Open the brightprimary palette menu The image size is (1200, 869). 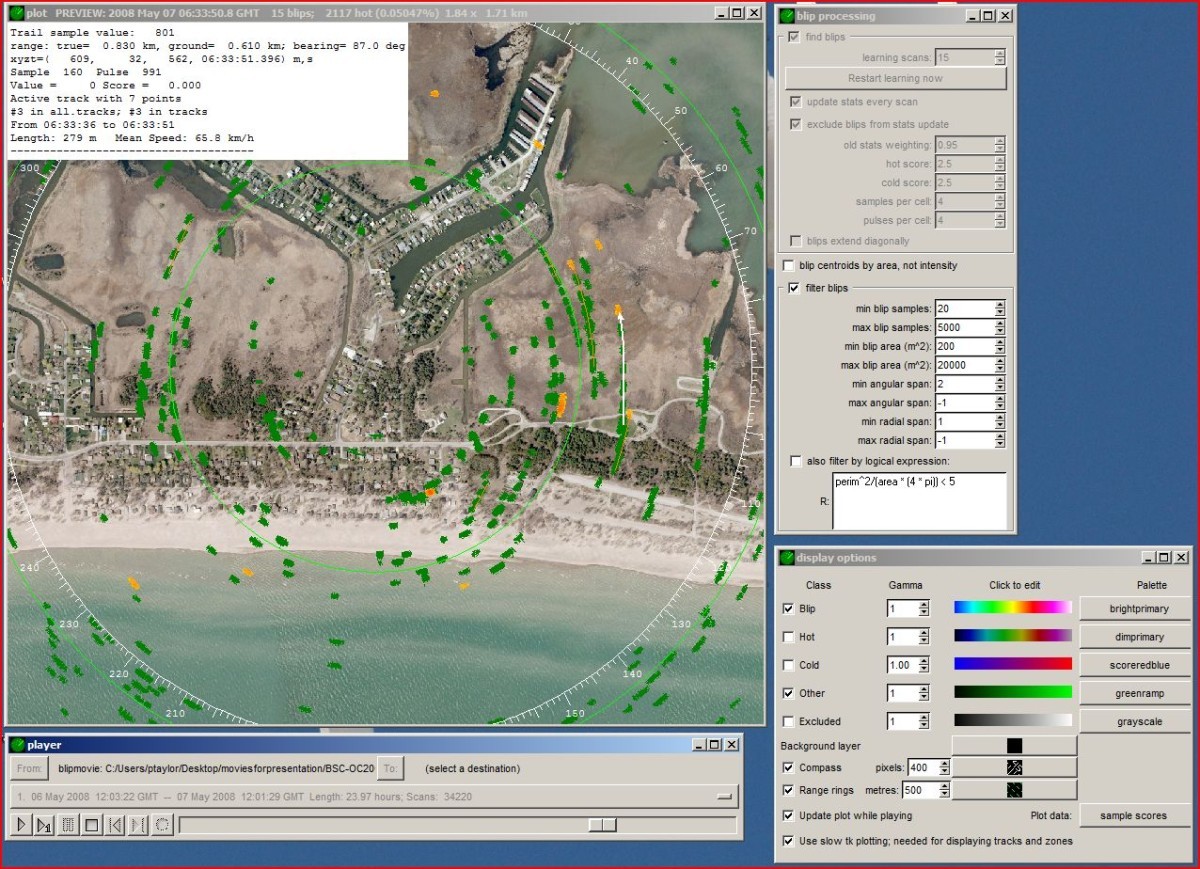[x=1137, y=609]
